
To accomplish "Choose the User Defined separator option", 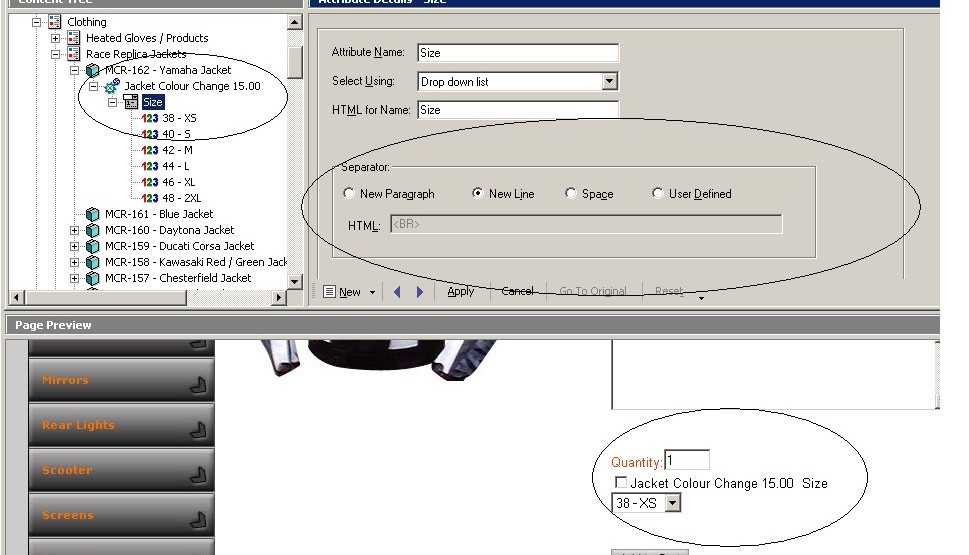I will click(658, 194).
